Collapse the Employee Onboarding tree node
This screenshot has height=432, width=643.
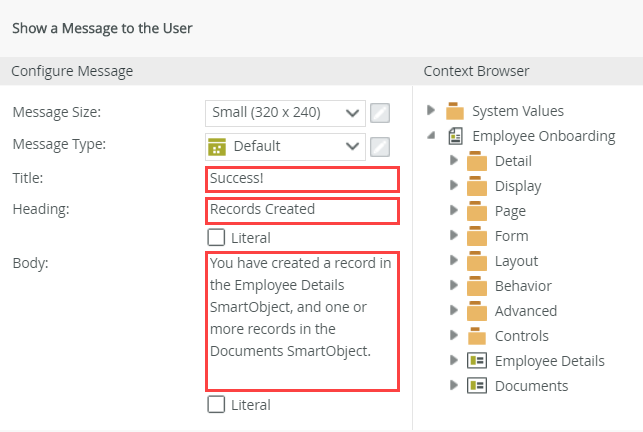click(431, 136)
